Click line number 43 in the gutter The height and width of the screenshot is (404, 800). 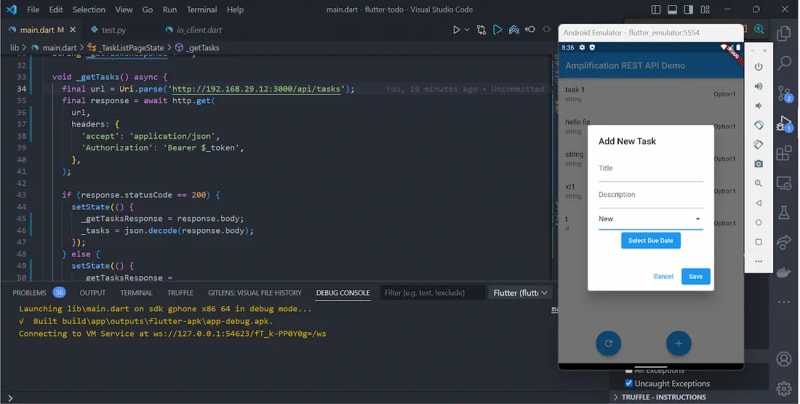coord(21,195)
